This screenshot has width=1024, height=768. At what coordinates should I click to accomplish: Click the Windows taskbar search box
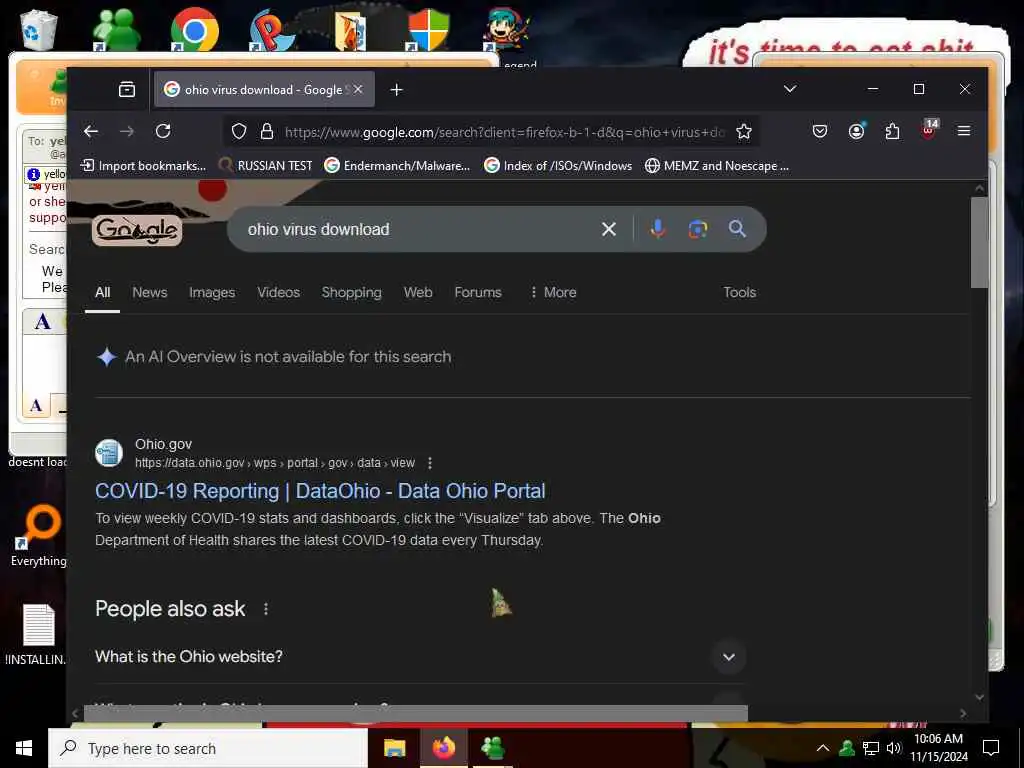(x=208, y=748)
